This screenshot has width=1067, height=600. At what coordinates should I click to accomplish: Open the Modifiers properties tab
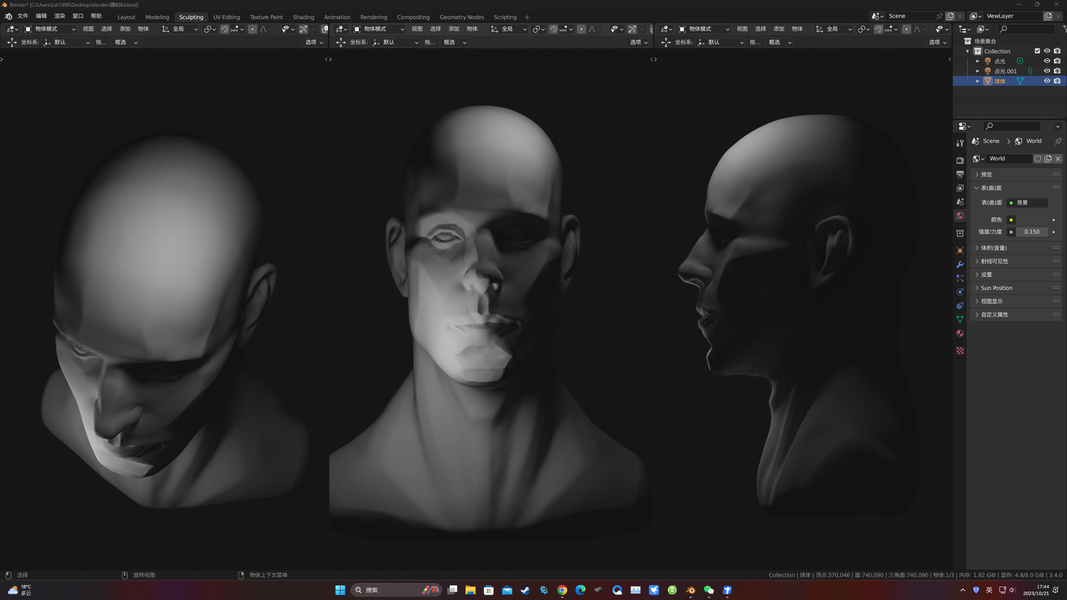(959, 264)
